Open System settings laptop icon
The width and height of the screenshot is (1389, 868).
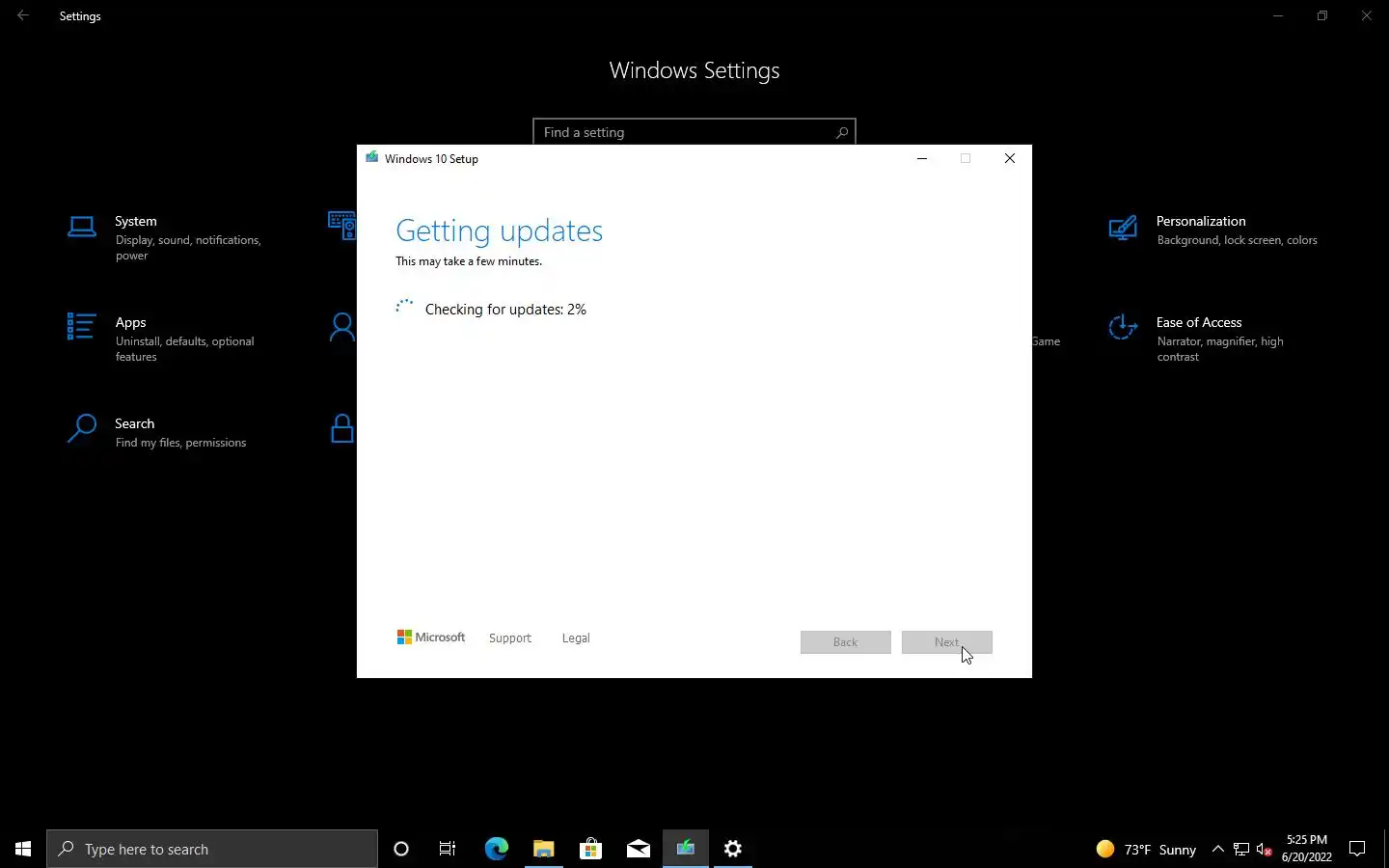[x=82, y=227]
